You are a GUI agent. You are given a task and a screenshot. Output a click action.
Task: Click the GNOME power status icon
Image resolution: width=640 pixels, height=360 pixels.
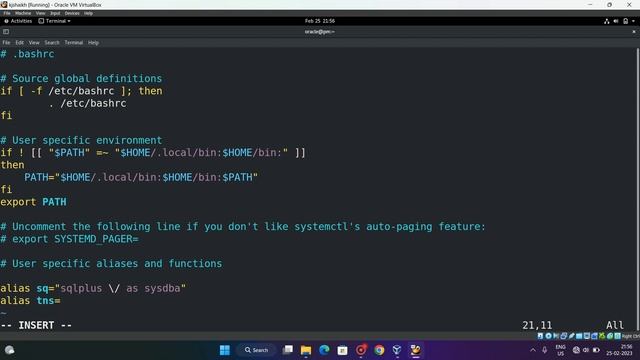tap(625, 21)
